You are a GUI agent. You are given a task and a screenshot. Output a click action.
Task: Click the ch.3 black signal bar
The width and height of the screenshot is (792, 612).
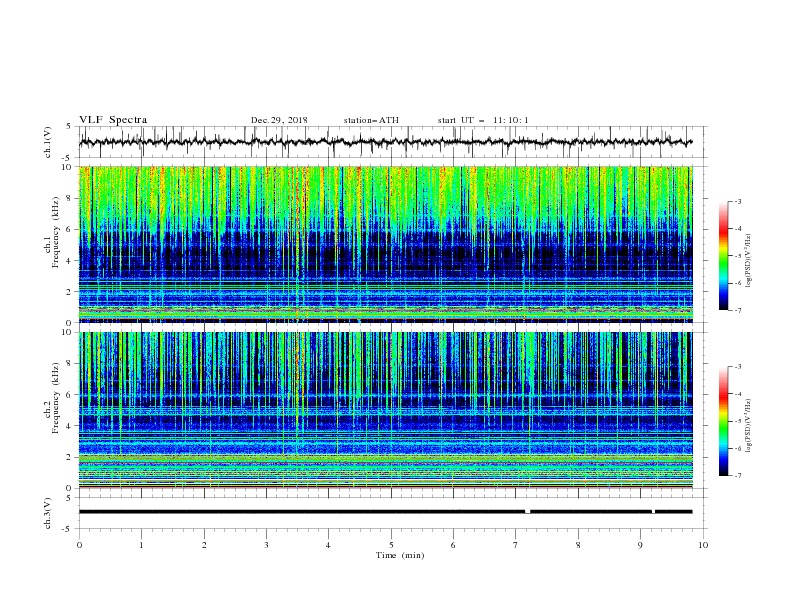(x=385, y=512)
